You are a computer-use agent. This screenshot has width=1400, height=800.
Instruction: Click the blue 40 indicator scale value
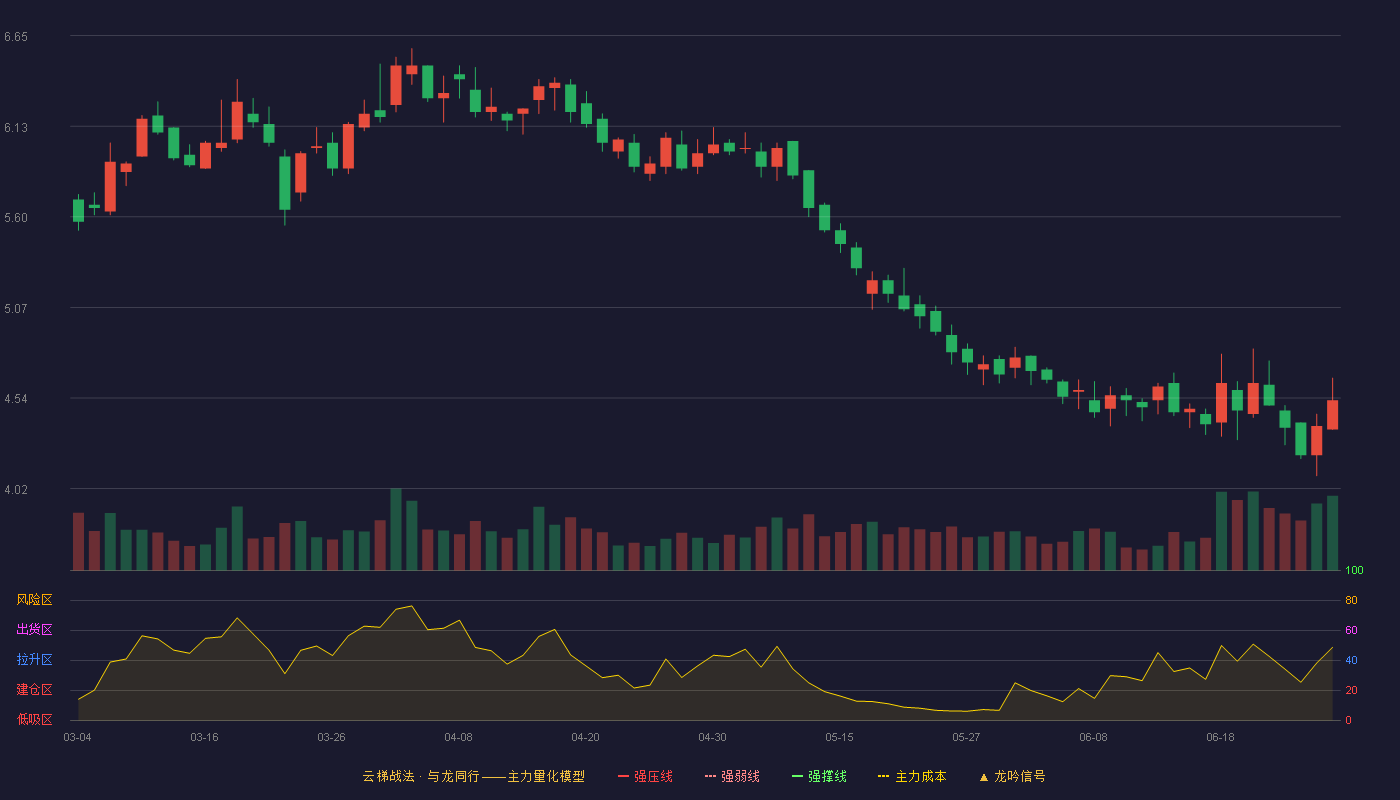[1351, 661]
